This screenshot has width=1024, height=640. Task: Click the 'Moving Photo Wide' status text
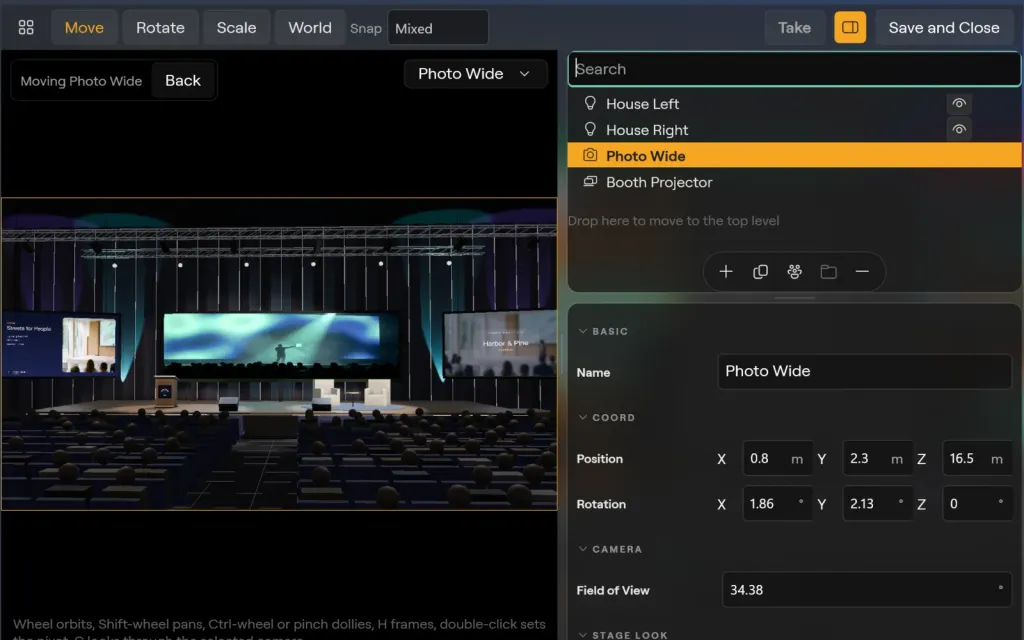(81, 81)
